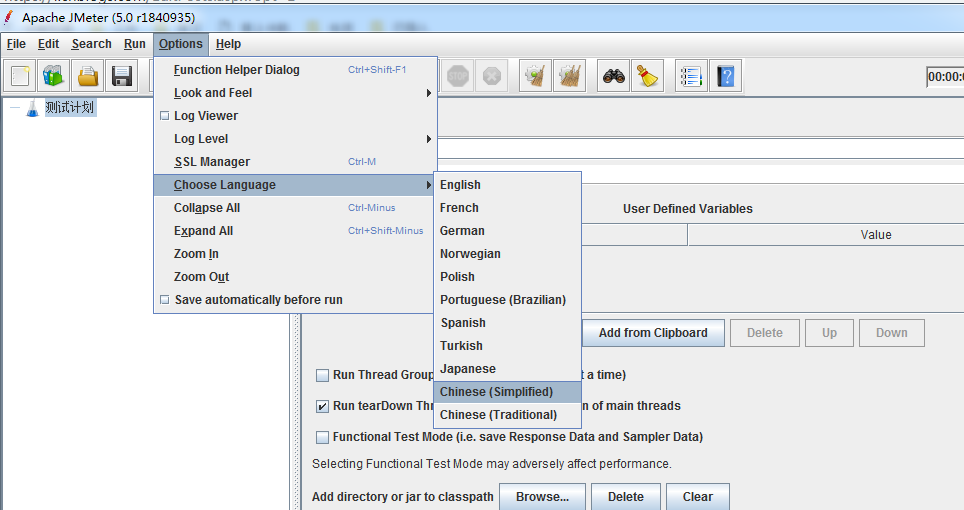The height and width of the screenshot is (510, 964).
Task: Select Spanish language
Action: click(507, 323)
